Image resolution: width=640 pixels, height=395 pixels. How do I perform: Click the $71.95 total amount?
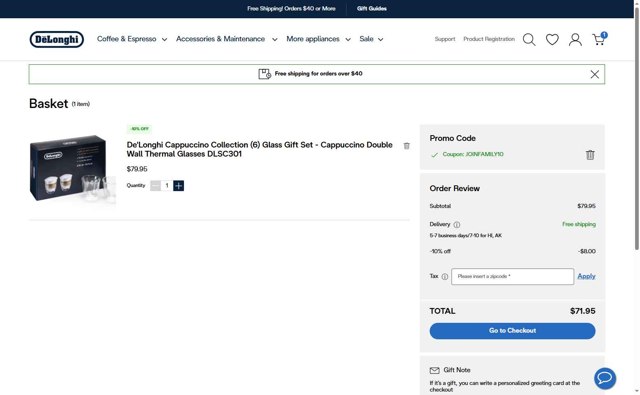[x=582, y=311]
